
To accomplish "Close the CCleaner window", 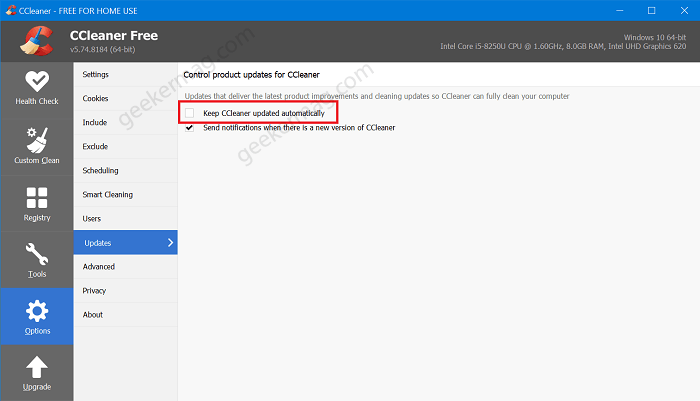I will 684,10.
